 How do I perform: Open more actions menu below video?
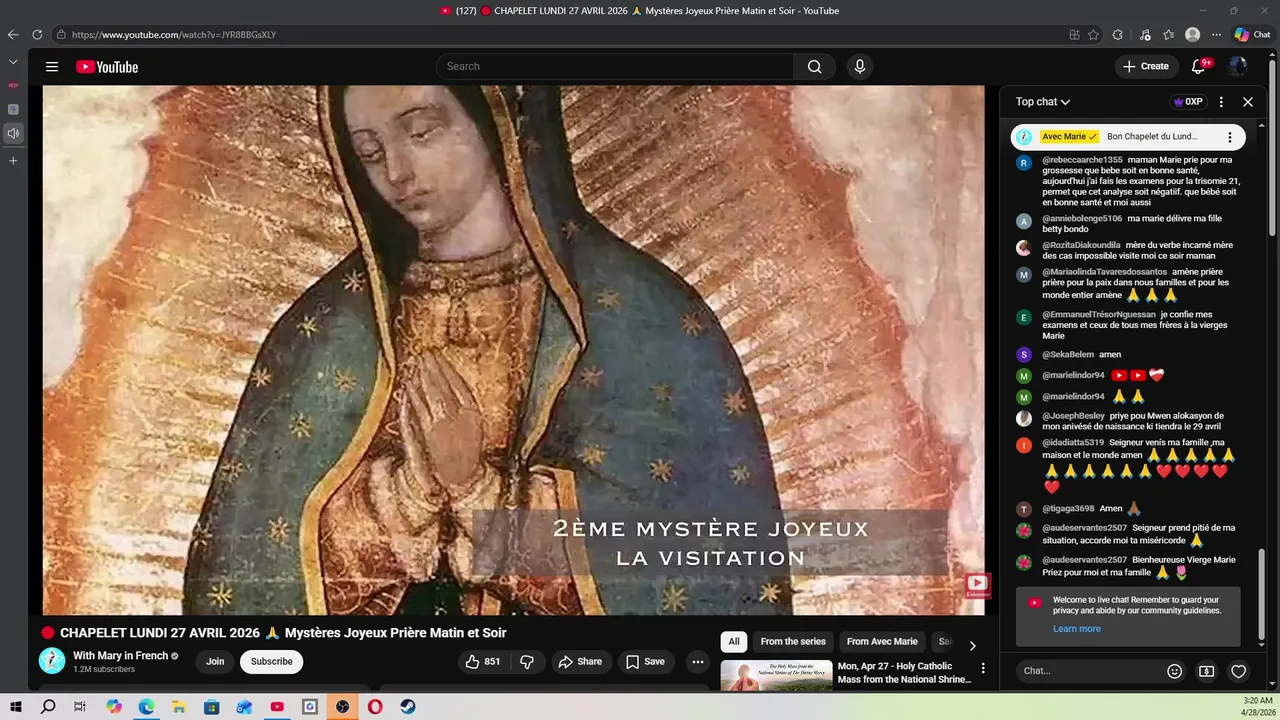coord(698,662)
